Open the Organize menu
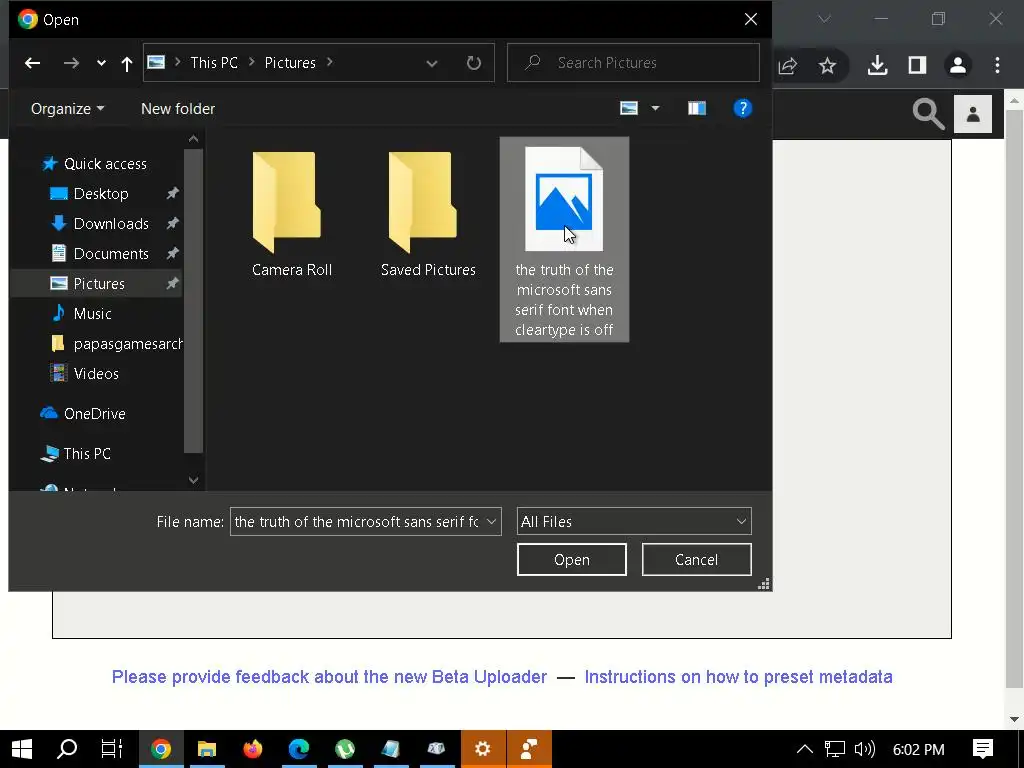The image size is (1024, 768). [x=67, y=108]
